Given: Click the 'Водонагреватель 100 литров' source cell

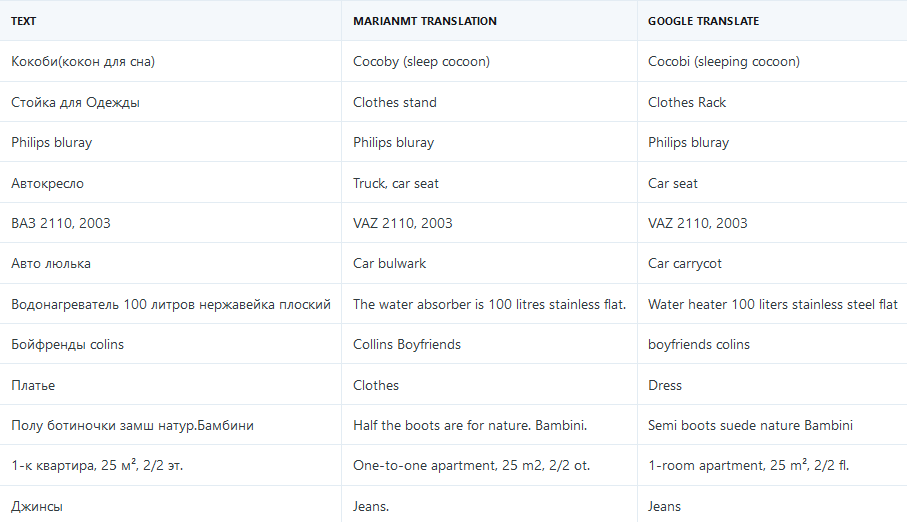Looking at the screenshot, I should click(x=171, y=304).
